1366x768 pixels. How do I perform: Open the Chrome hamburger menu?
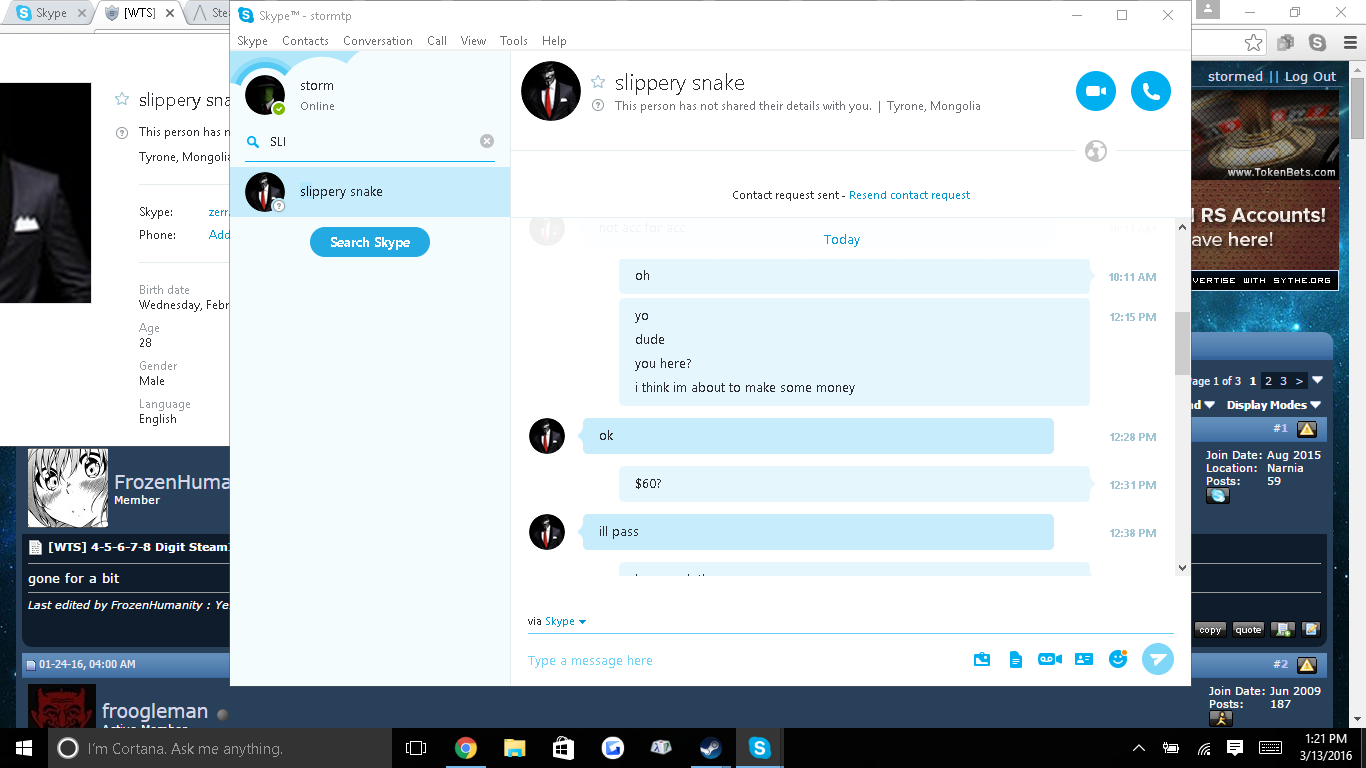[1348, 42]
